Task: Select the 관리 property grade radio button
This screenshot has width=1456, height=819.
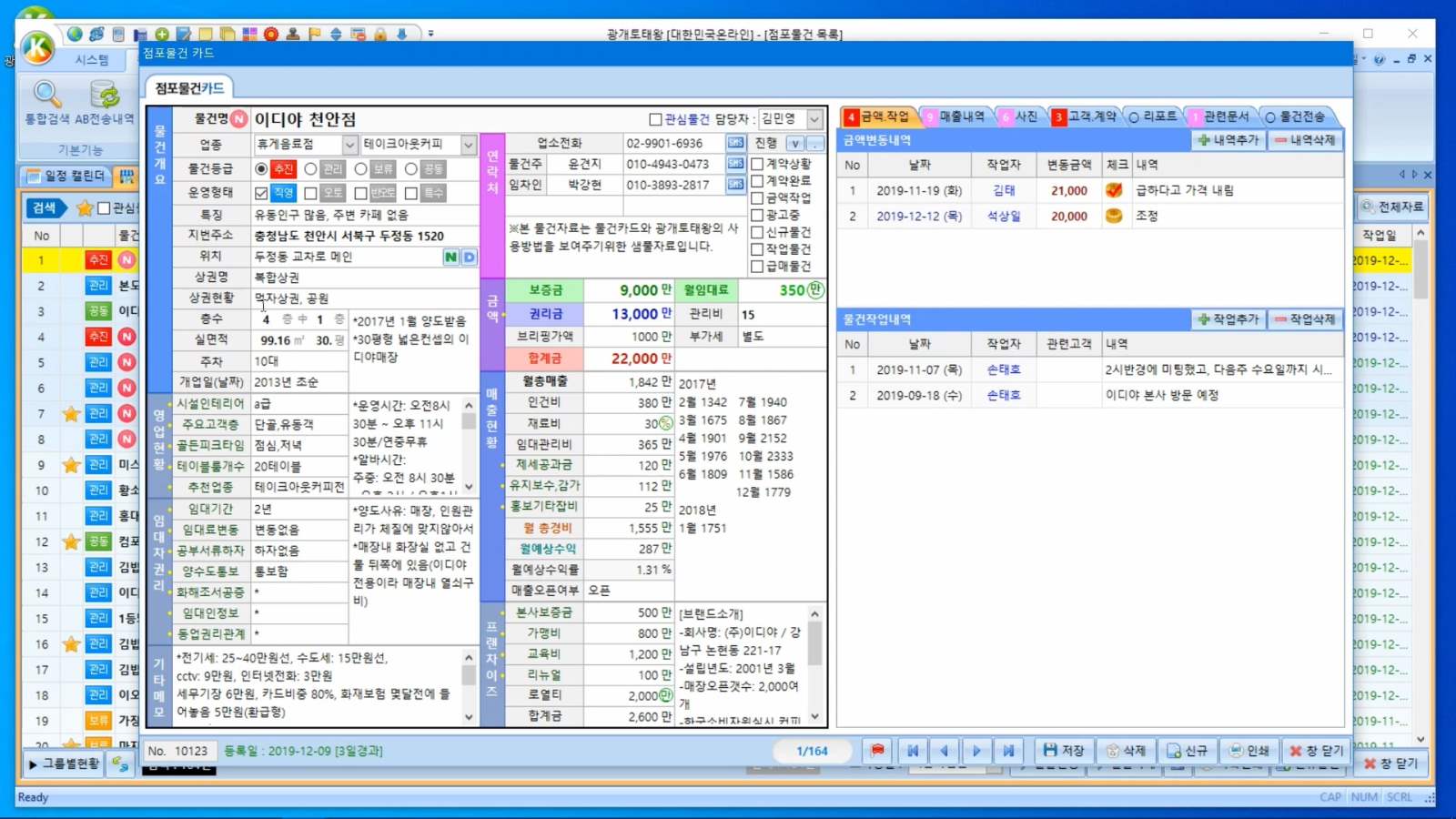Action: click(x=311, y=169)
